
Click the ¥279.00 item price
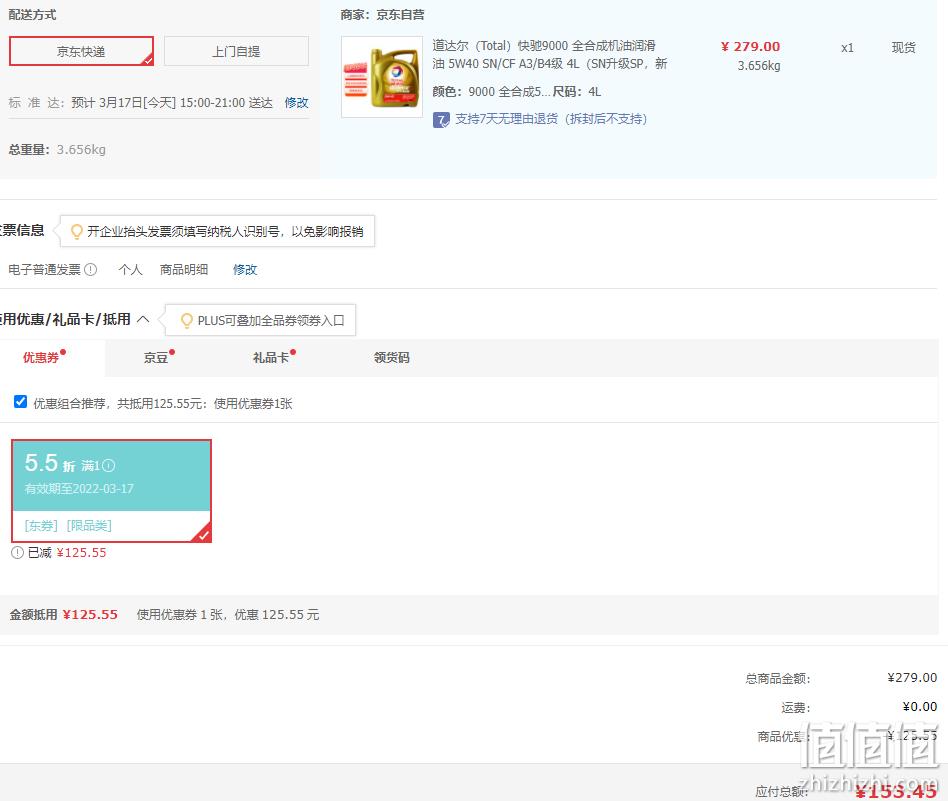750,47
